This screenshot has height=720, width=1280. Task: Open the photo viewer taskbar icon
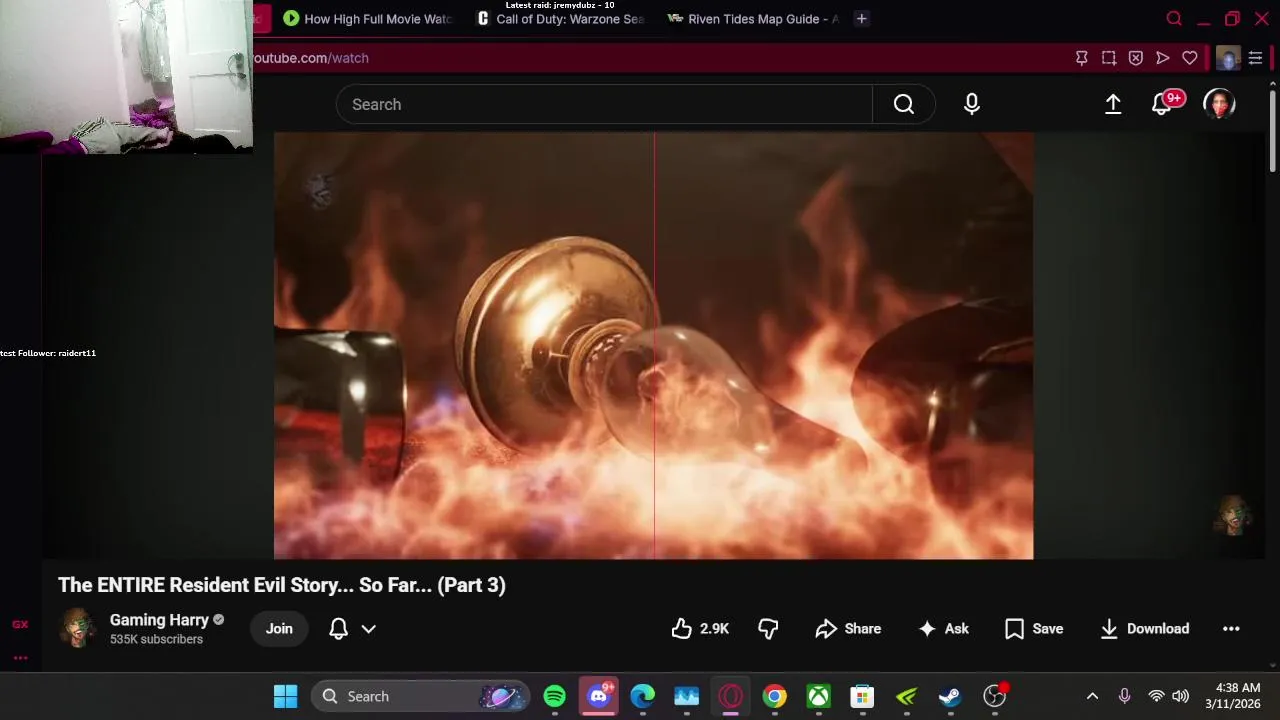coord(687,696)
